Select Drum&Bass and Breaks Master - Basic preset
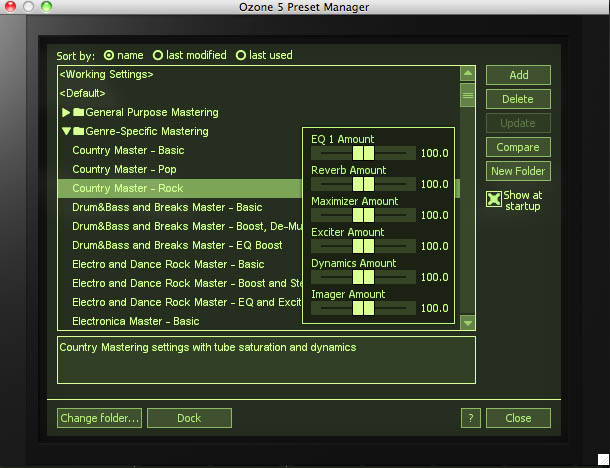The image size is (610, 468). (x=166, y=207)
